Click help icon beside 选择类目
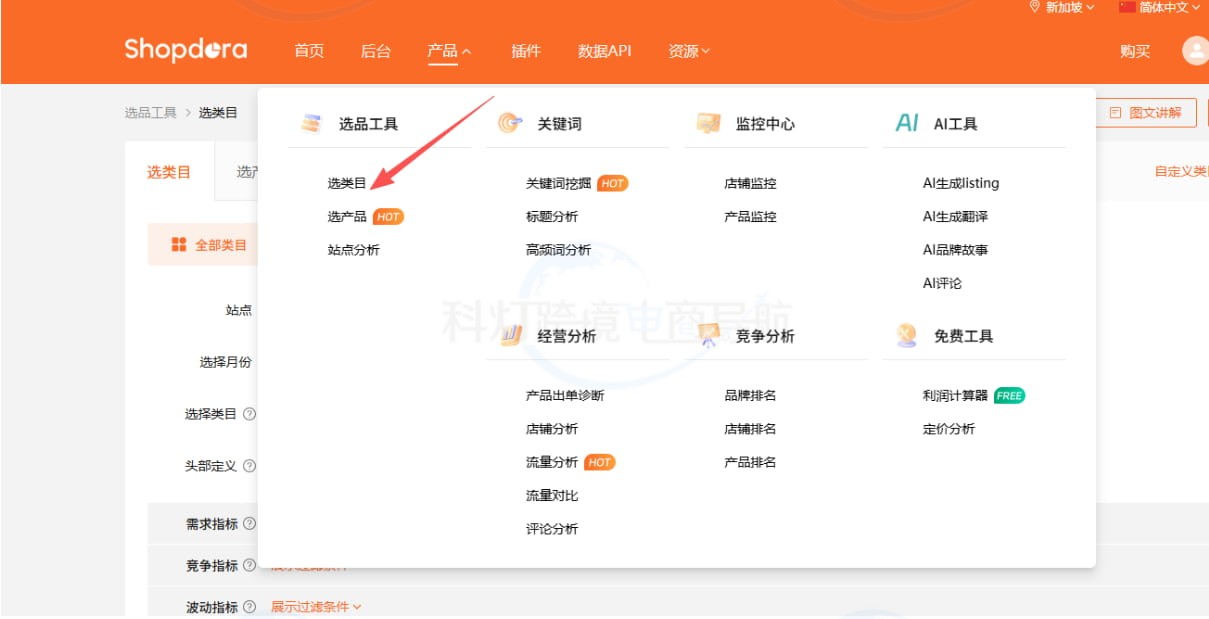This screenshot has height=619, width=1209. pos(250,414)
